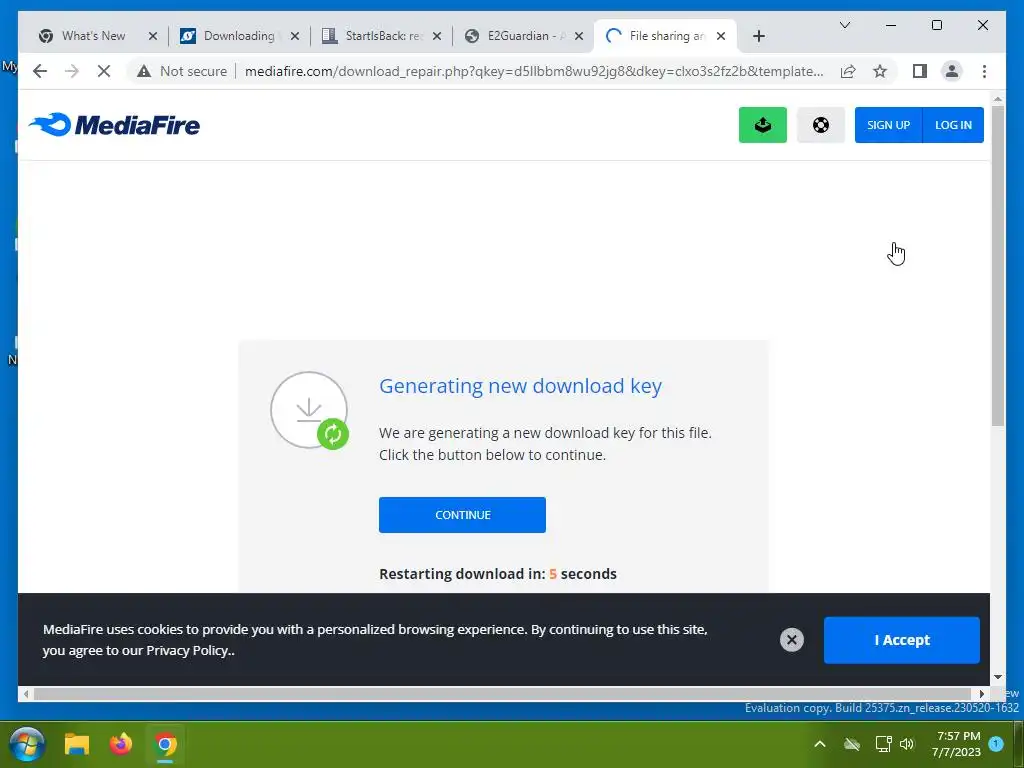Click the MediaFire logo

pyautogui.click(x=114, y=125)
